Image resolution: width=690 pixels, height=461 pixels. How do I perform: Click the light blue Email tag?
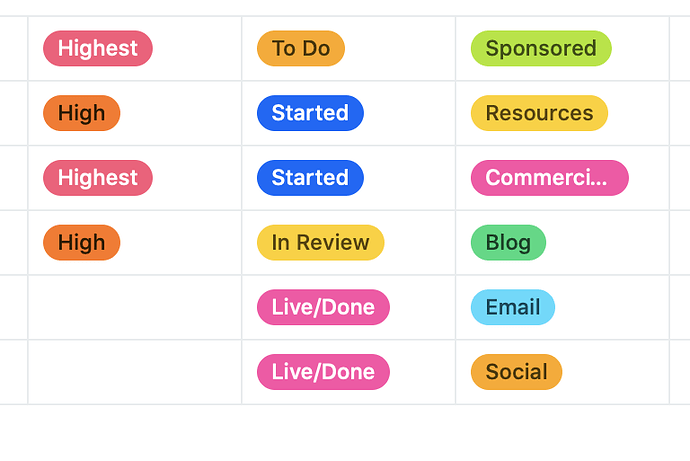pyautogui.click(x=513, y=307)
